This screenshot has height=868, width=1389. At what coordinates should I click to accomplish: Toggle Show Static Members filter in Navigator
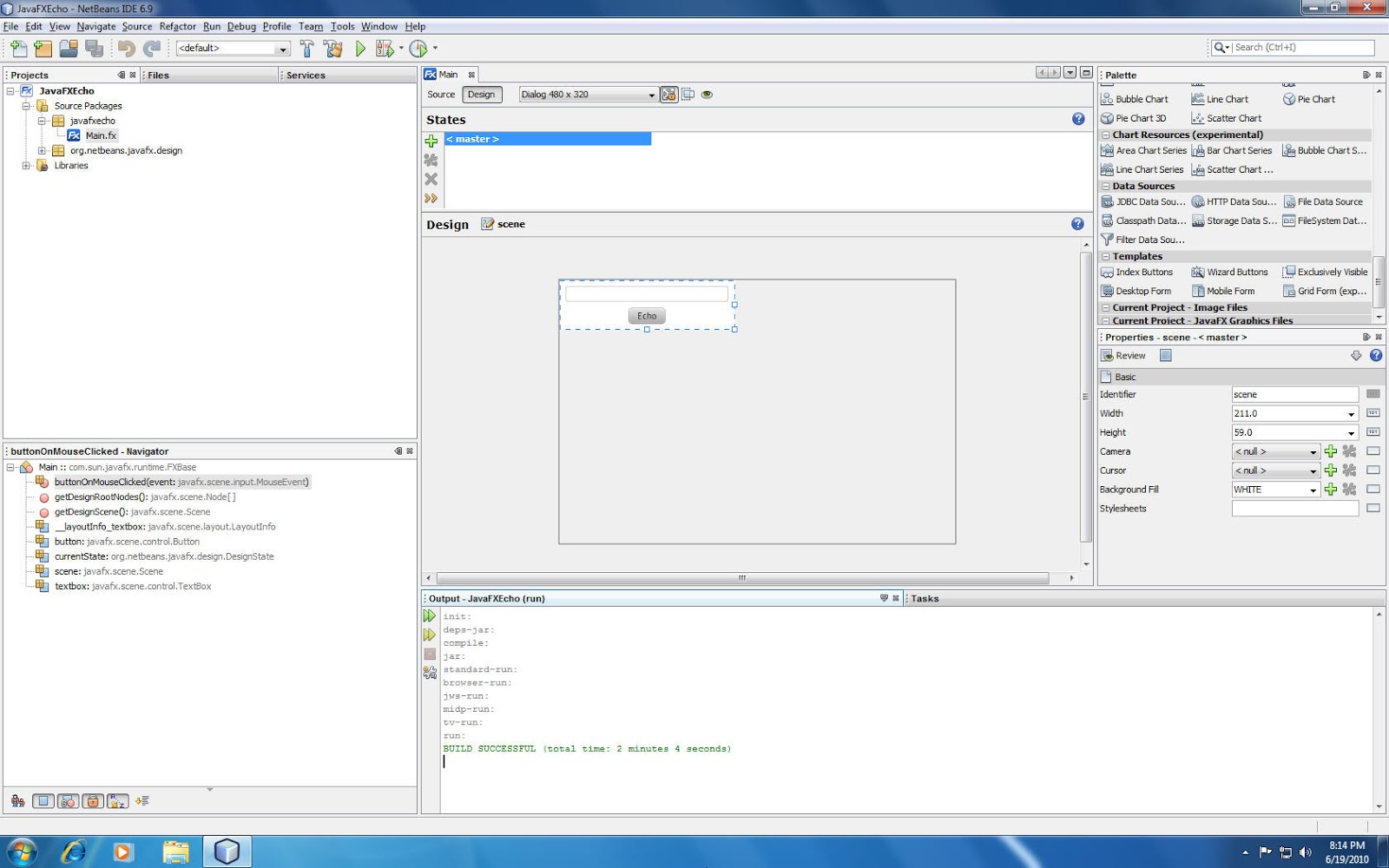click(x=68, y=801)
